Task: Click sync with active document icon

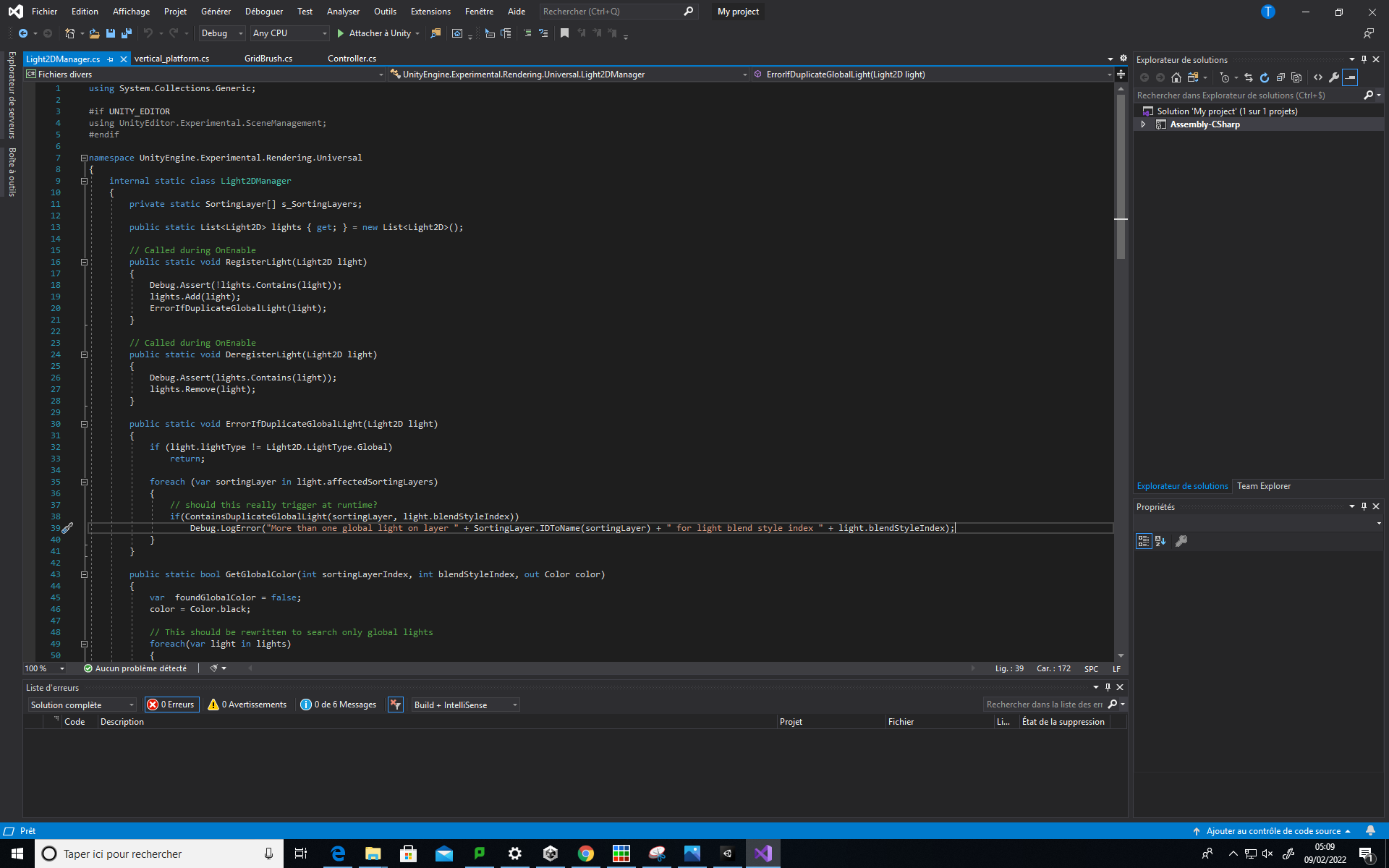Action: pyautogui.click(x=1249, y=77)
